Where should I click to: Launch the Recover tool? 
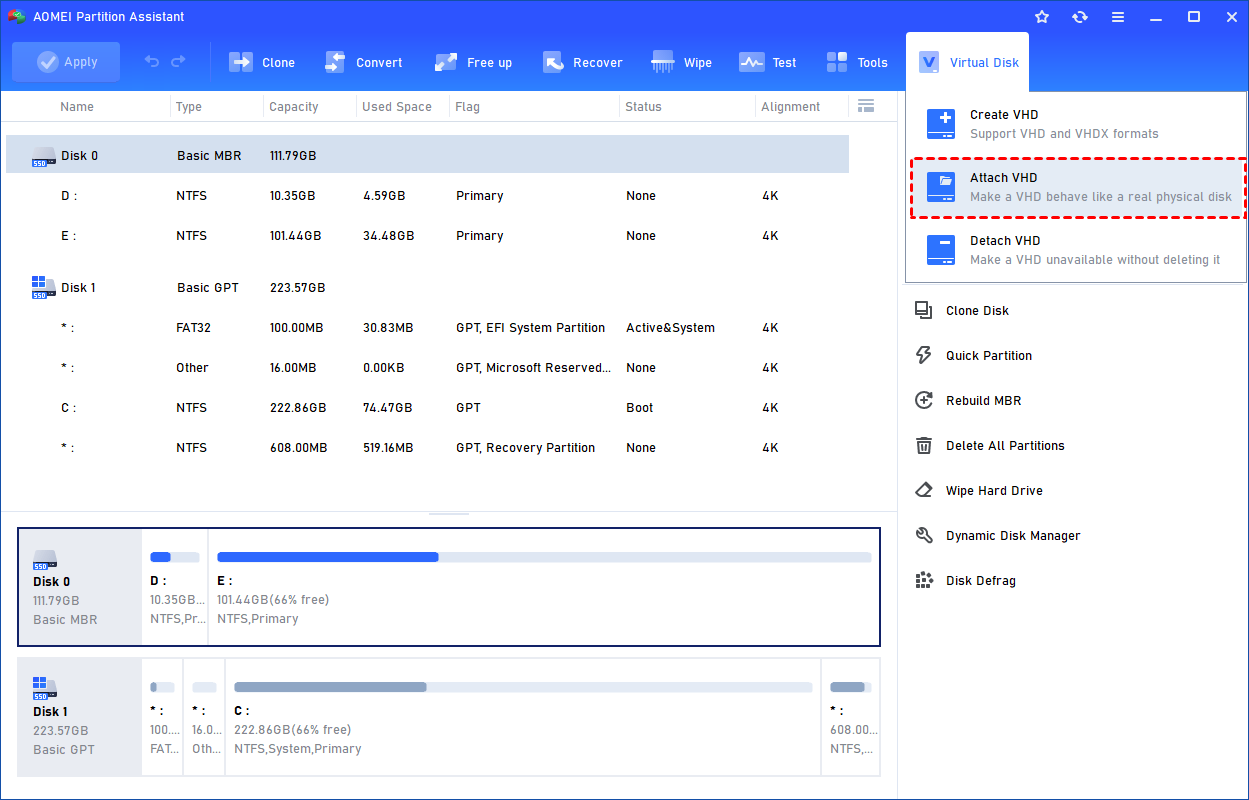pyautogui.click(x=554, y=62)
